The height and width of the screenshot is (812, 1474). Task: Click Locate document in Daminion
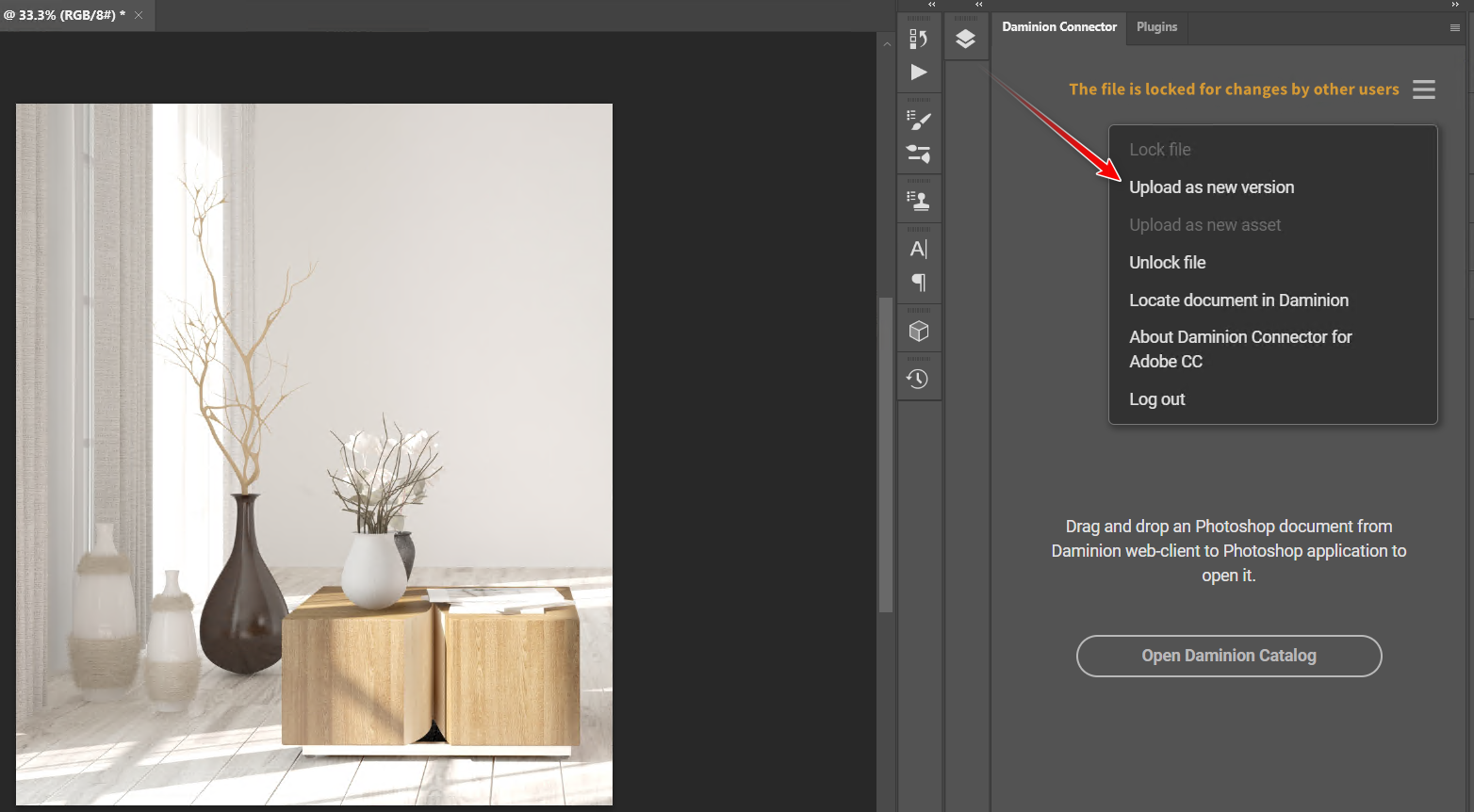click(x=1238, y=300)
